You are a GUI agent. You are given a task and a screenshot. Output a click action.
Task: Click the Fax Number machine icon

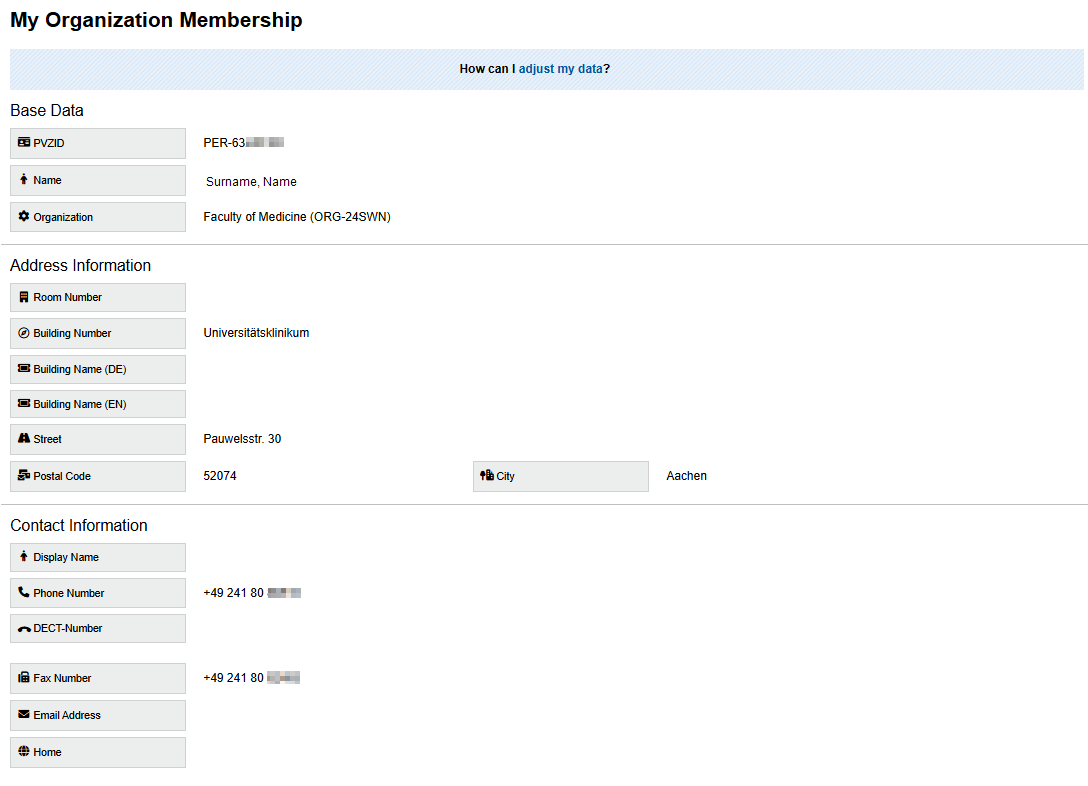point(22,678)
